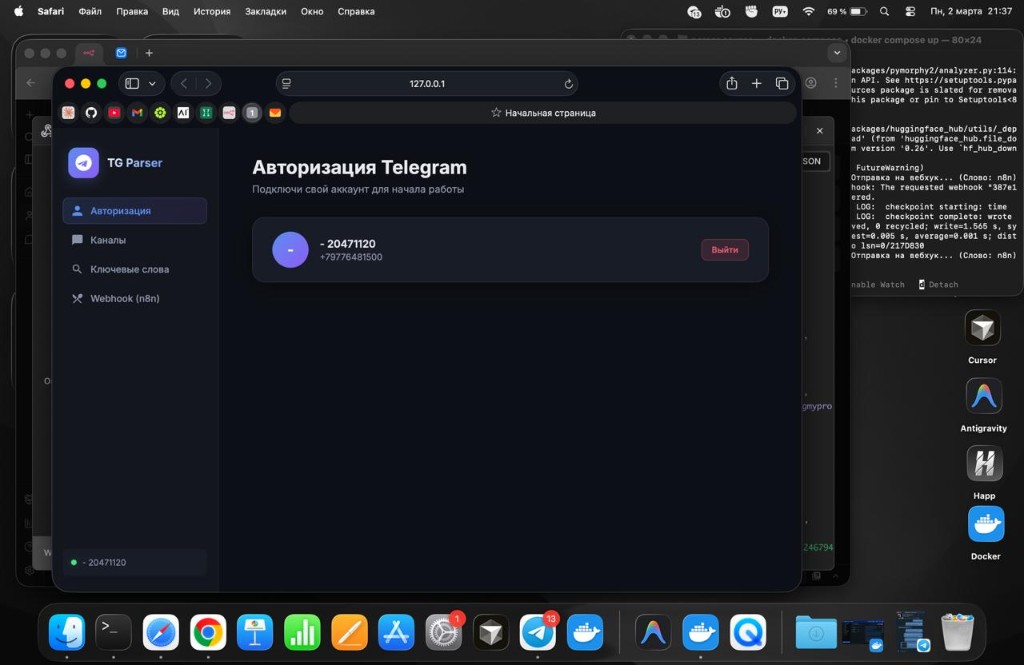
Task: Open the GitHub favorite in the favorites bar
Action: point(91,113)
